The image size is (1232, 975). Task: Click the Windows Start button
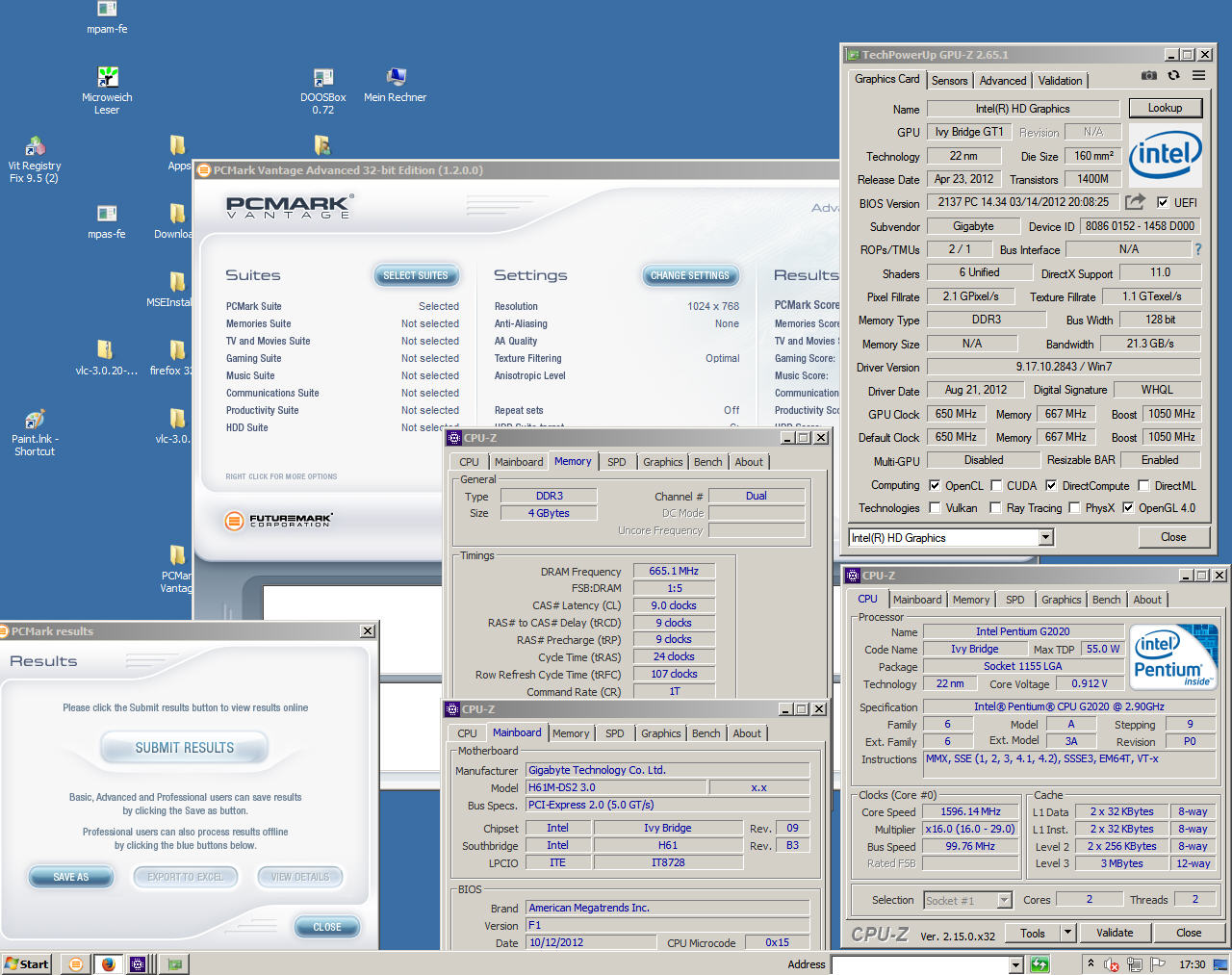(x=27, y=963)
